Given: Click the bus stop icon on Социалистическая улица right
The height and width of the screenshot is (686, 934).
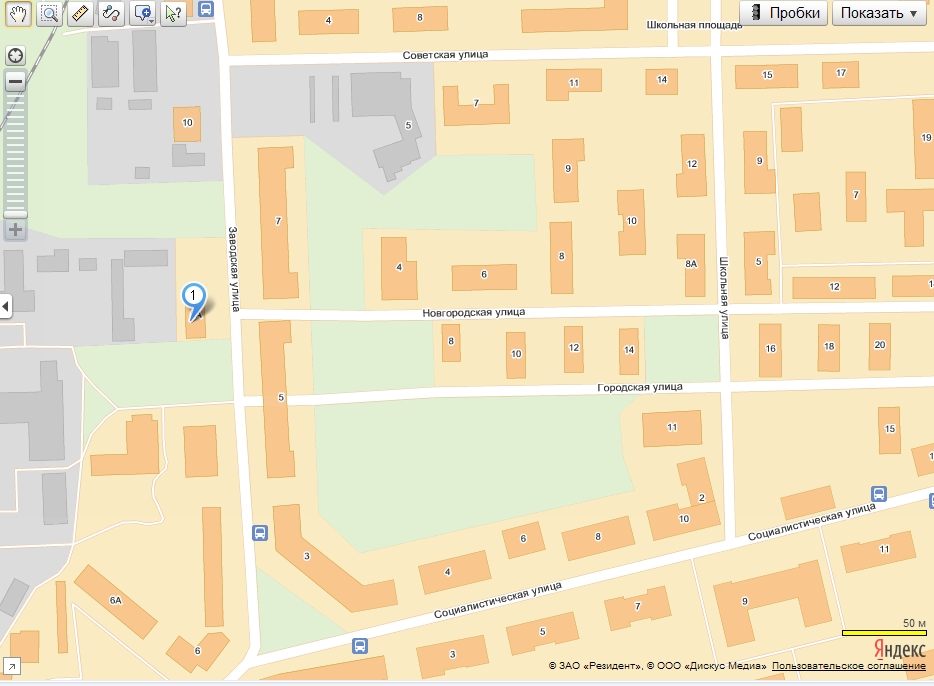Looking at the screenshot, I should tap(878, 494).
